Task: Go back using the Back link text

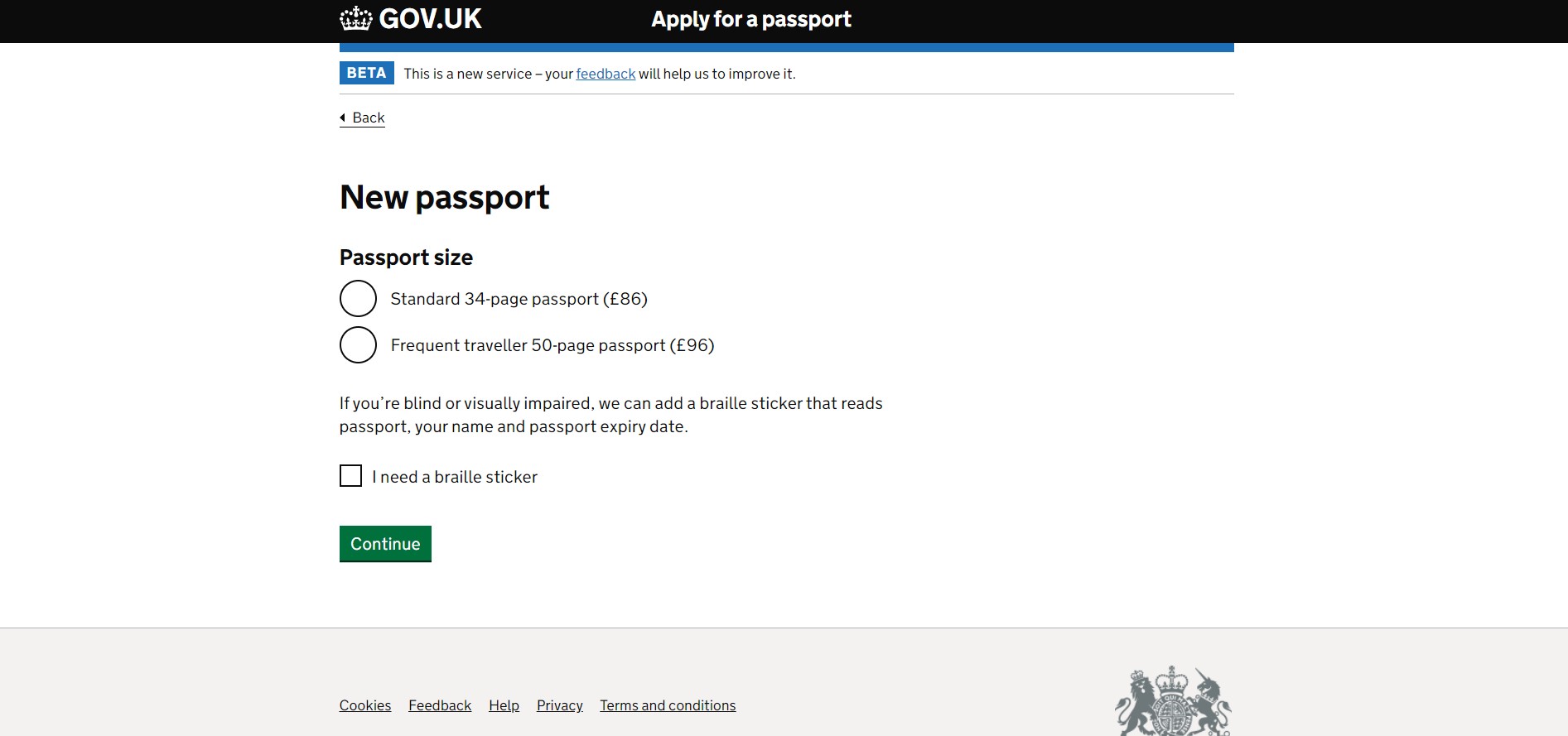Action: 369,118
